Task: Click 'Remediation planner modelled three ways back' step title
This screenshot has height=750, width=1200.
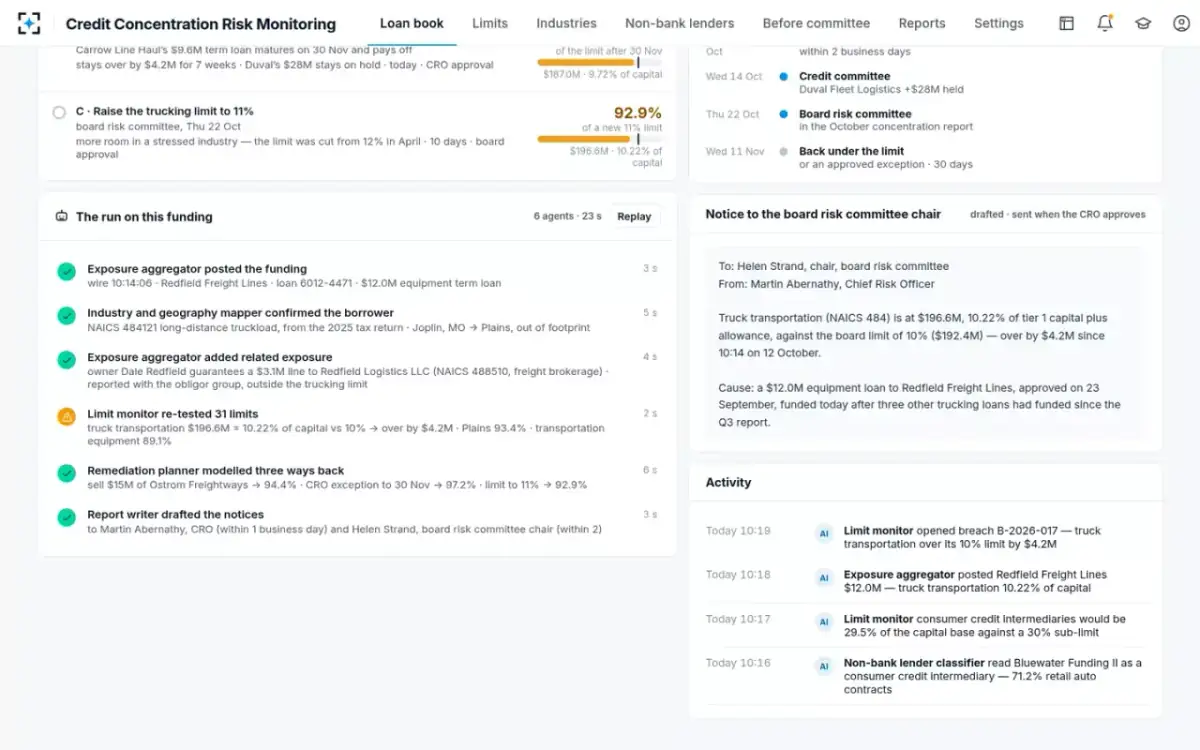Action: pyautogui.click(x=216, y=470)
